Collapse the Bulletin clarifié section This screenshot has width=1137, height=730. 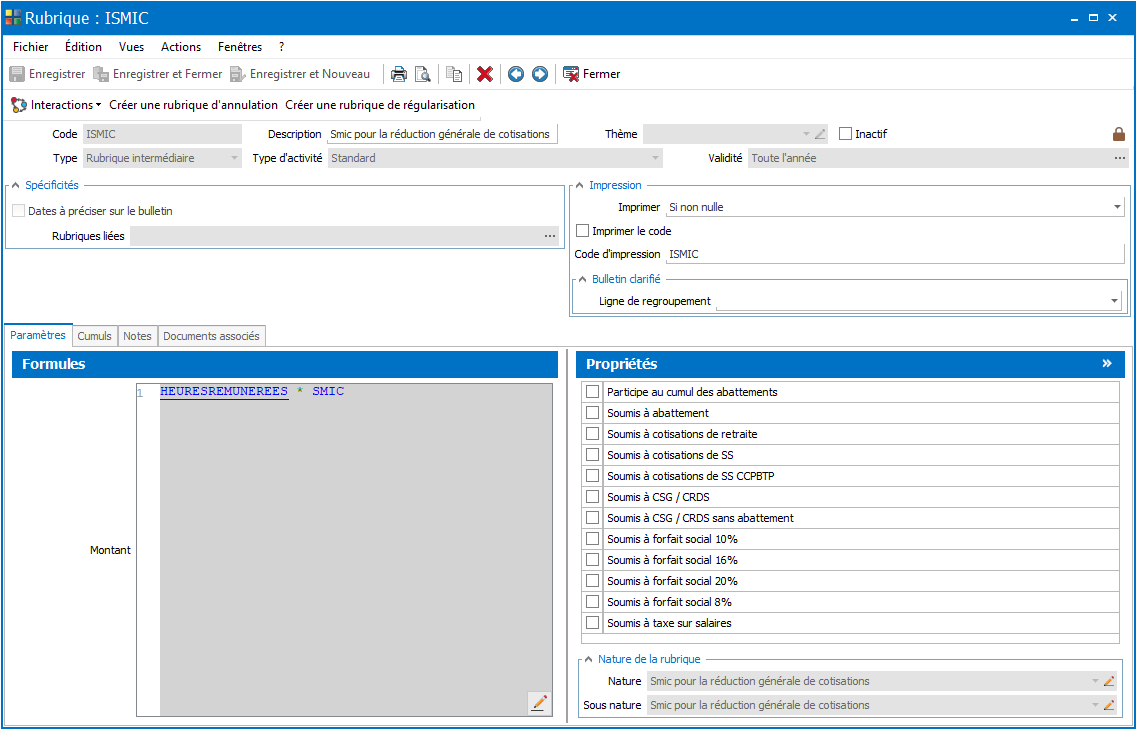(583, 279)
